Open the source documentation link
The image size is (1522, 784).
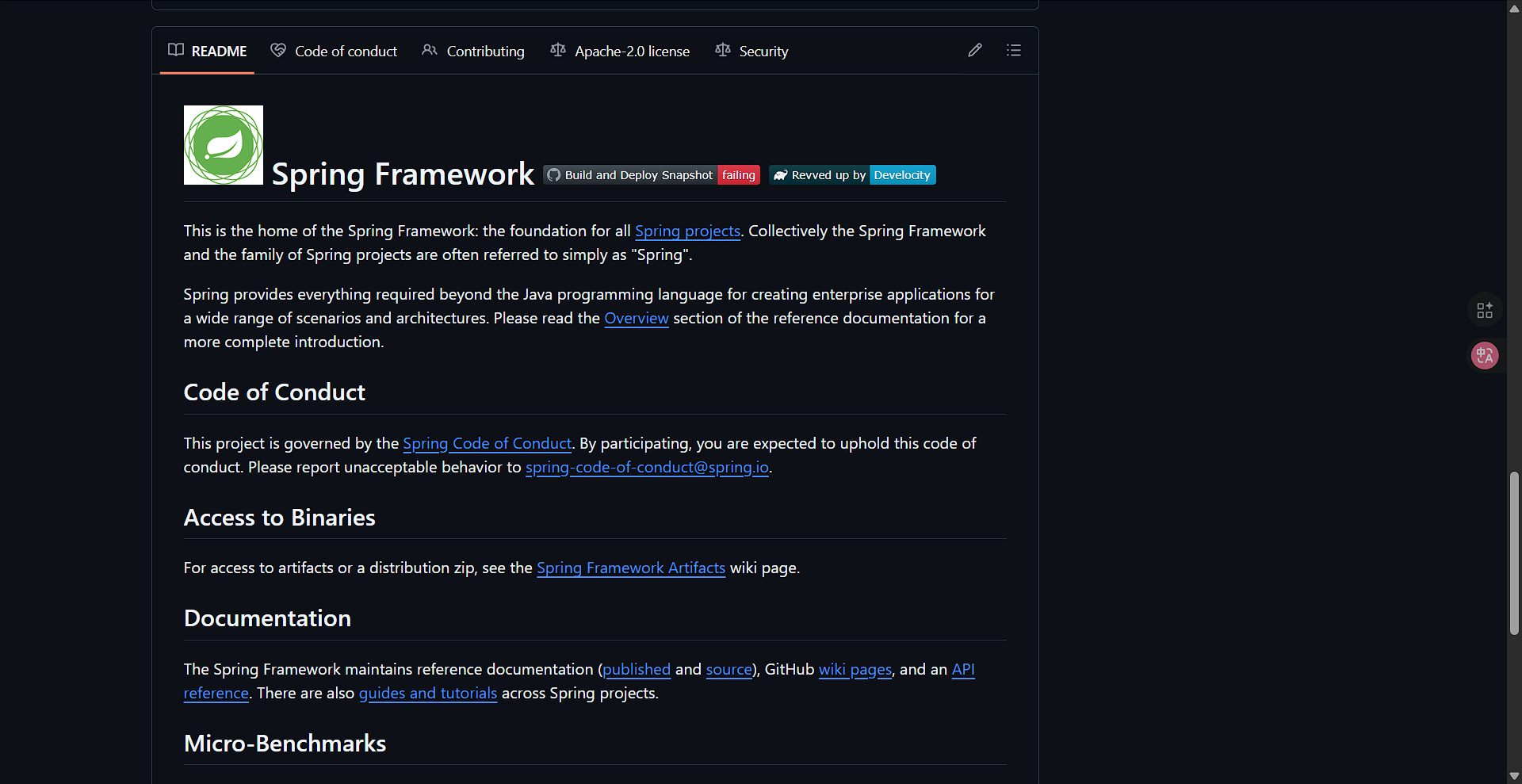tap(728, 669)
